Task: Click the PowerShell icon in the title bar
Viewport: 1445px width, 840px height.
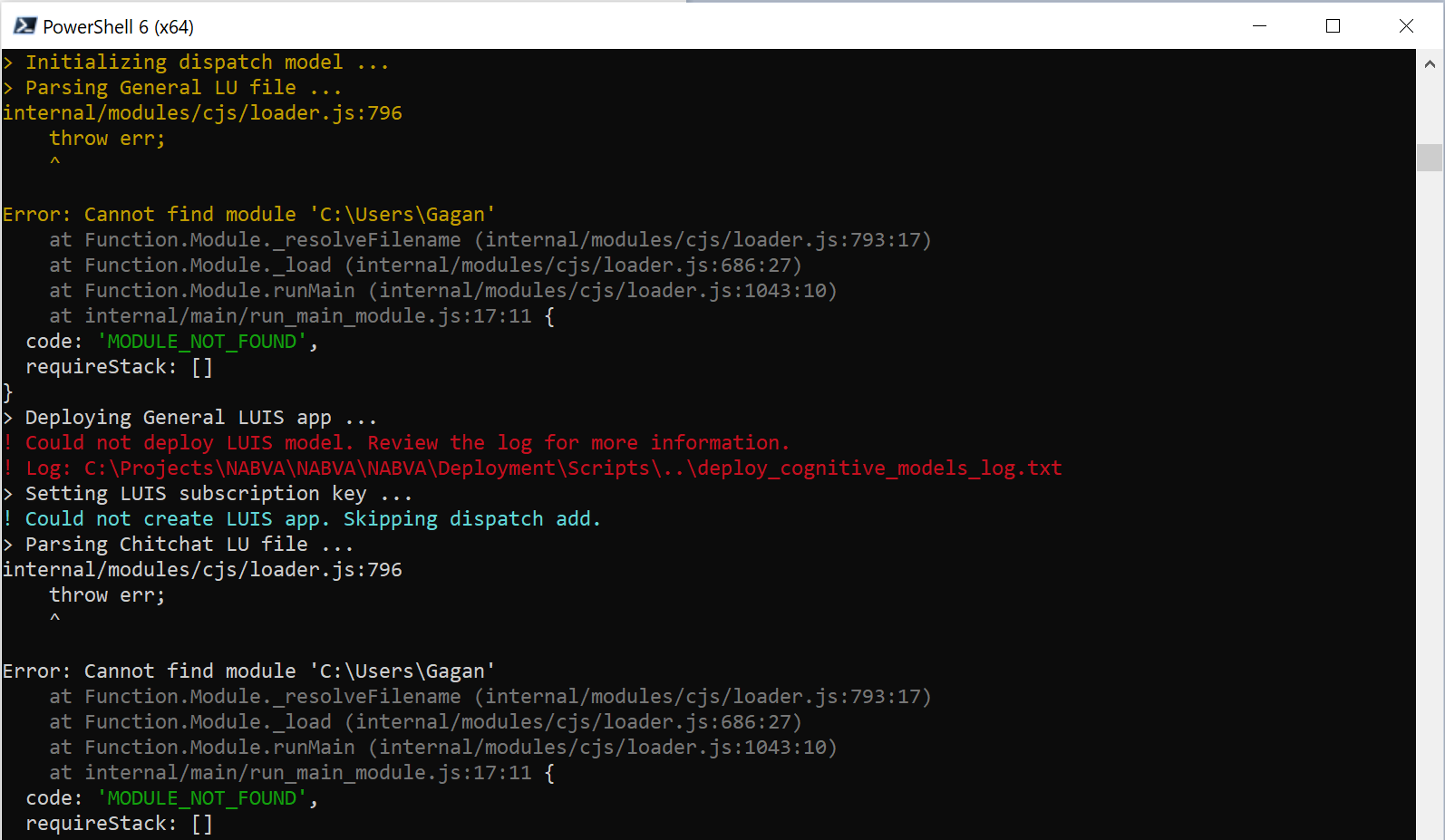Action: [x=24, y=26]
